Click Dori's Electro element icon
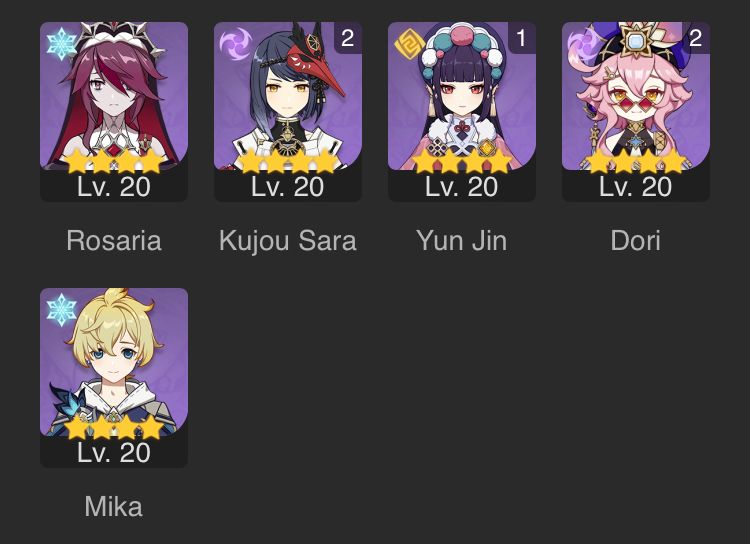750x544 pixels. pyautogui.click(x=583, y=45)
